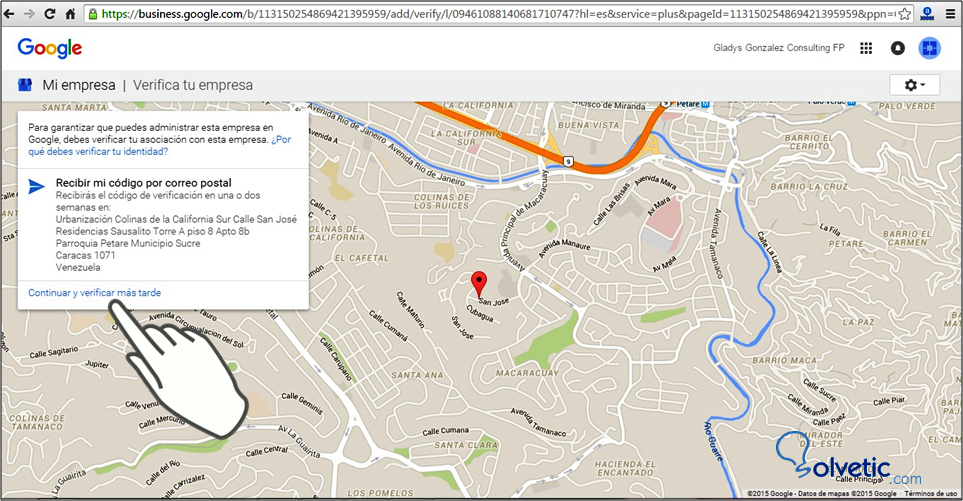Choose Recibir mi código por correo postal
Image resolution: width=963 pixels, height=501 pixels.
(x=144, y=182)
